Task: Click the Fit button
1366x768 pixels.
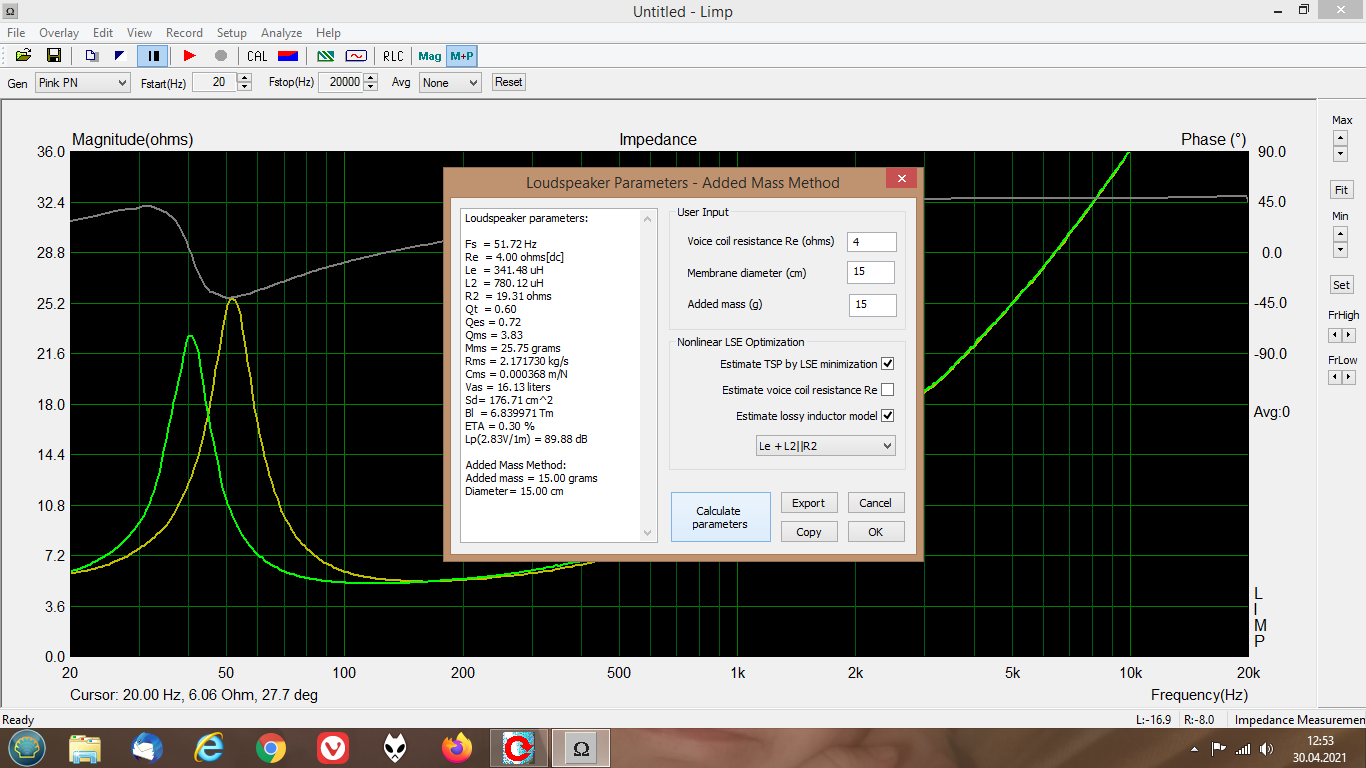Action: [1341, 190]
